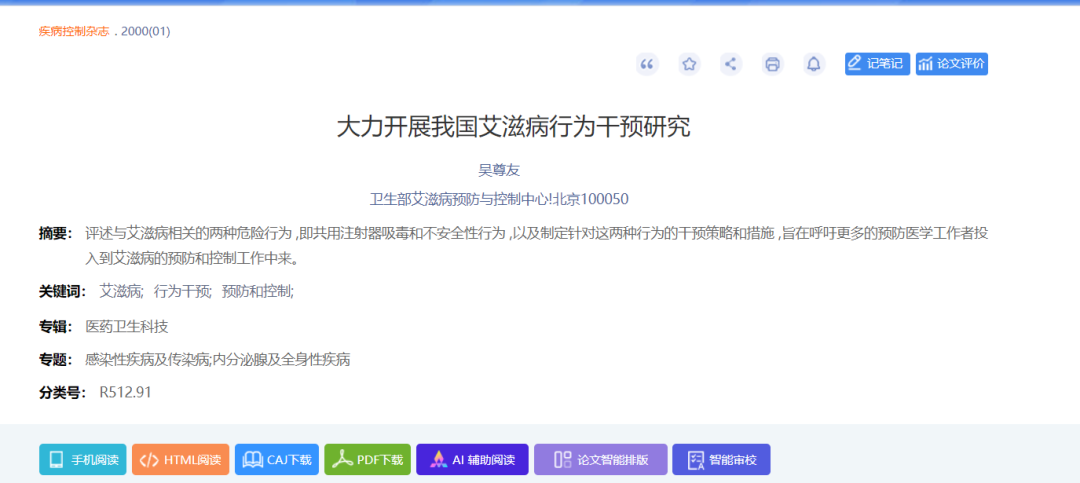
Task: Click 感染性疾病及传染病 topic text
Action: pos(147,360)
